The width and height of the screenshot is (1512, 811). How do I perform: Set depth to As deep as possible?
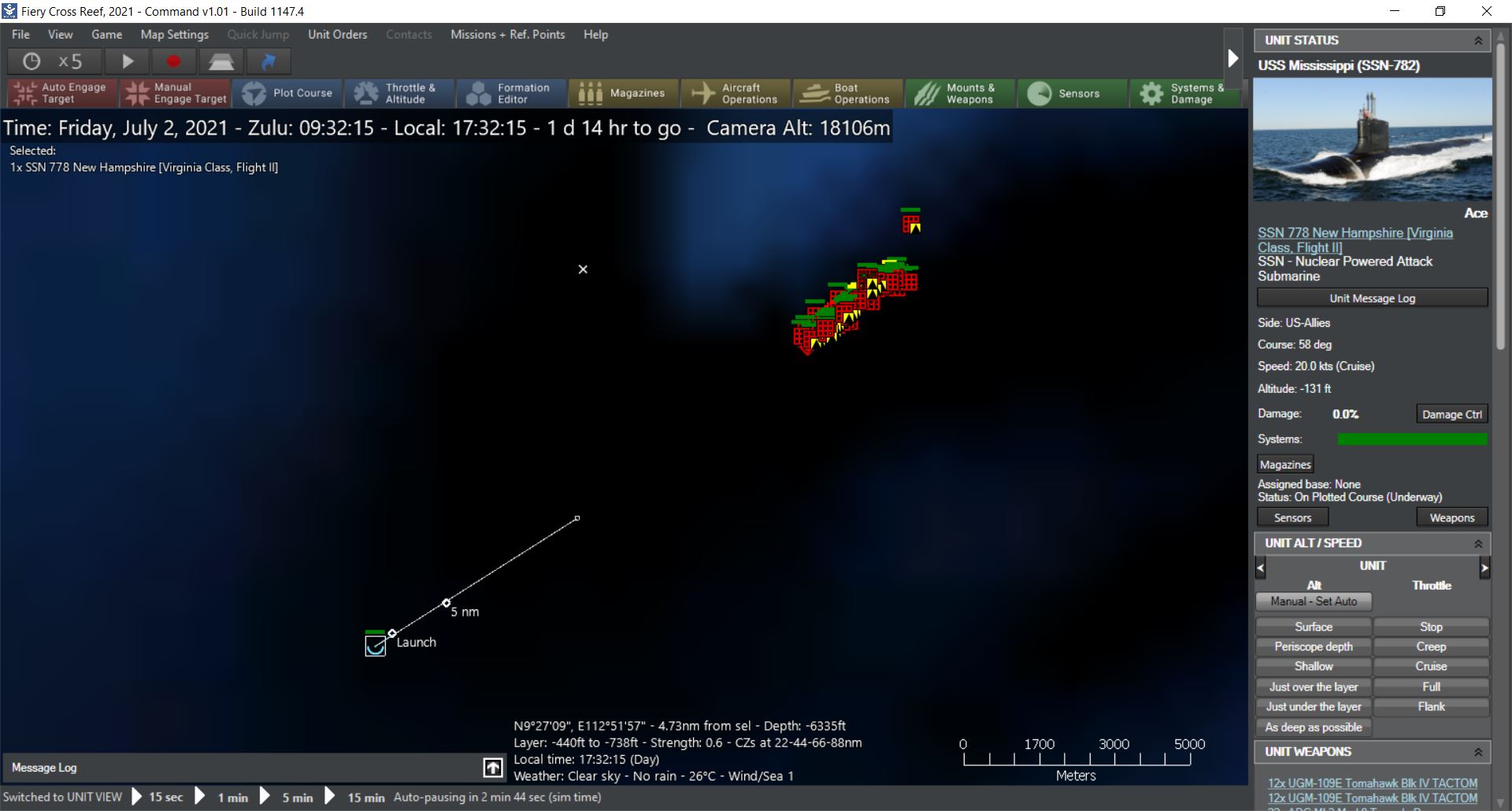1314,727
